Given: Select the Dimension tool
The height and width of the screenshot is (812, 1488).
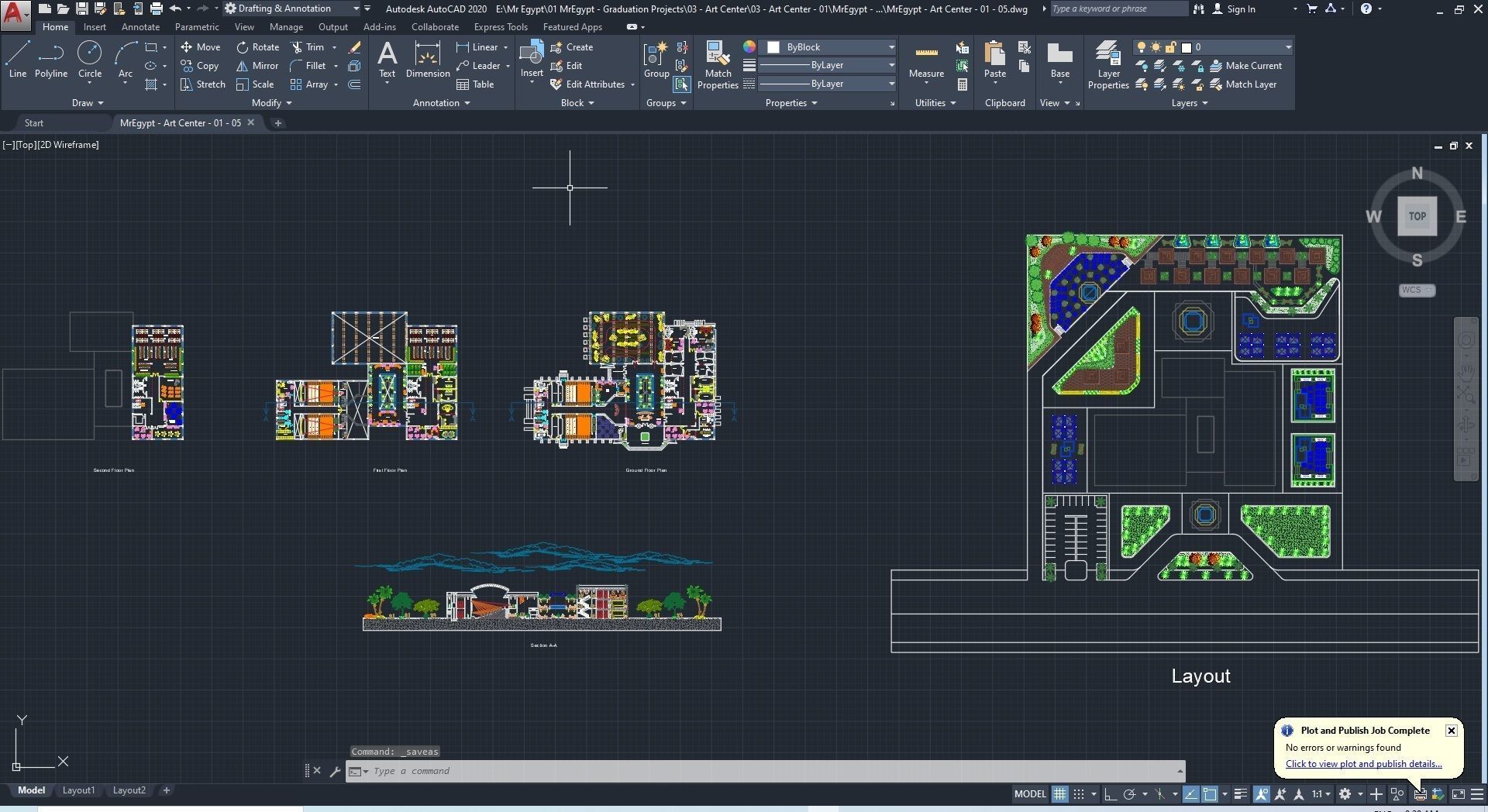Looking at the screenshot, I should [427, 60].
